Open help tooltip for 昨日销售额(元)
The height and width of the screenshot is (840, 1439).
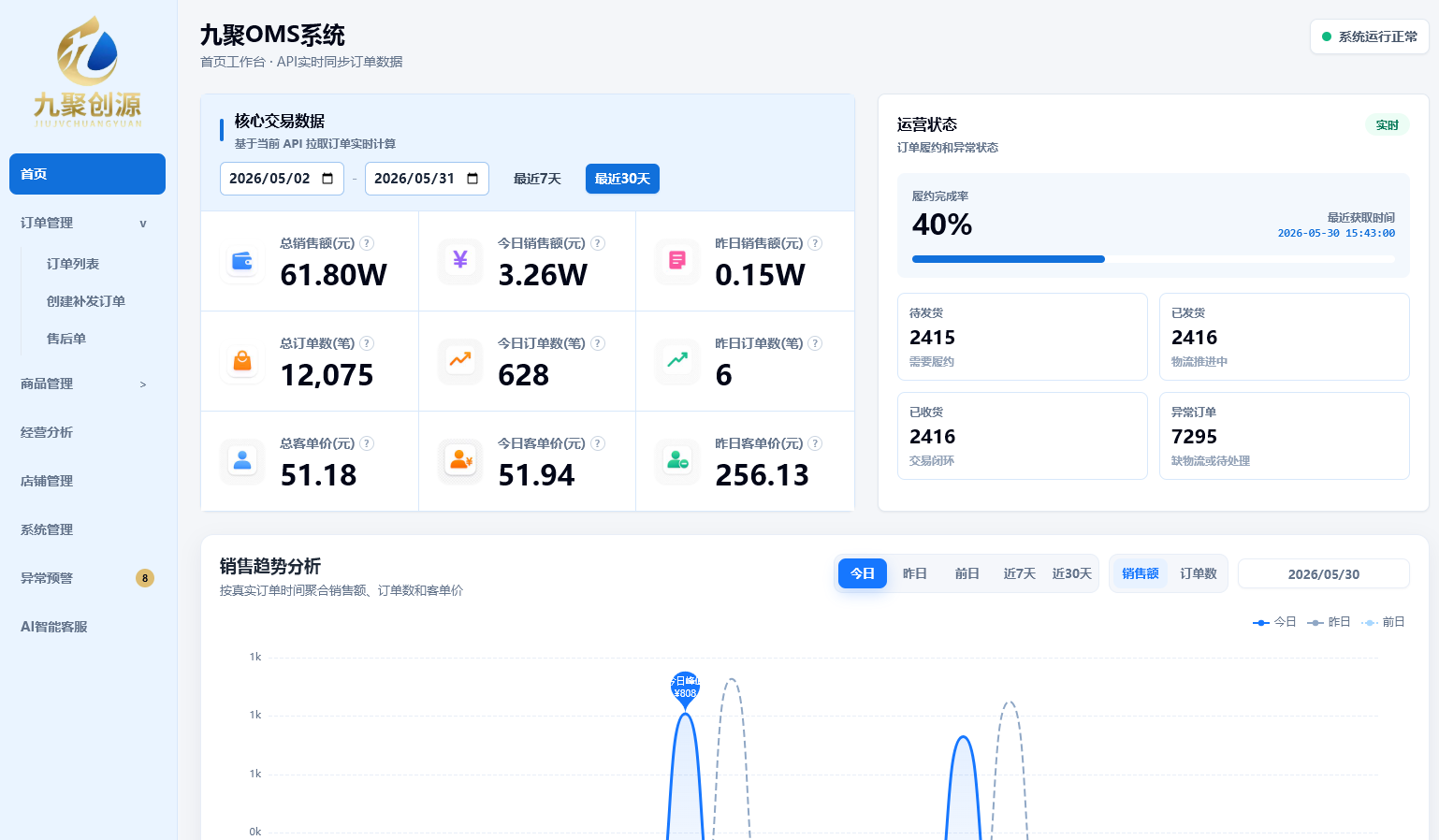point(815,243)
